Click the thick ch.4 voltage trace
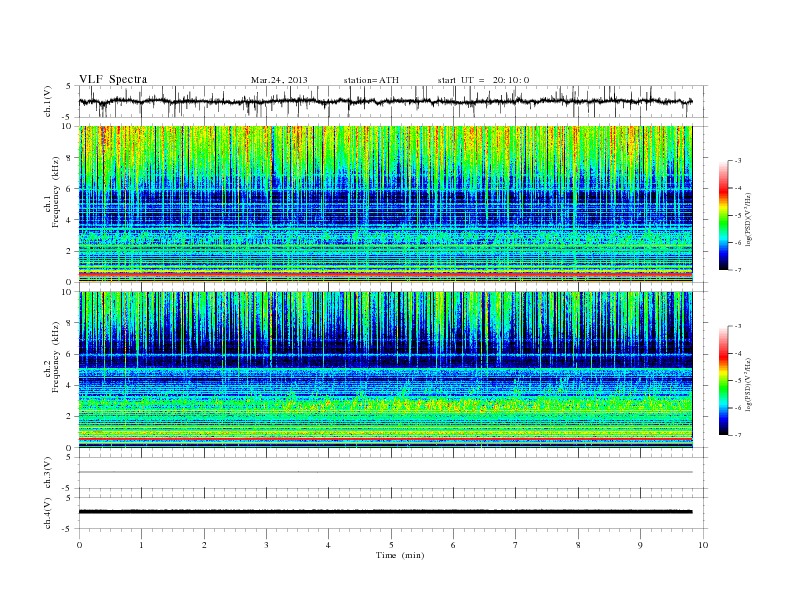Viewport: 792px width, 612px height. pyautogui.click(x=385, y=512)
